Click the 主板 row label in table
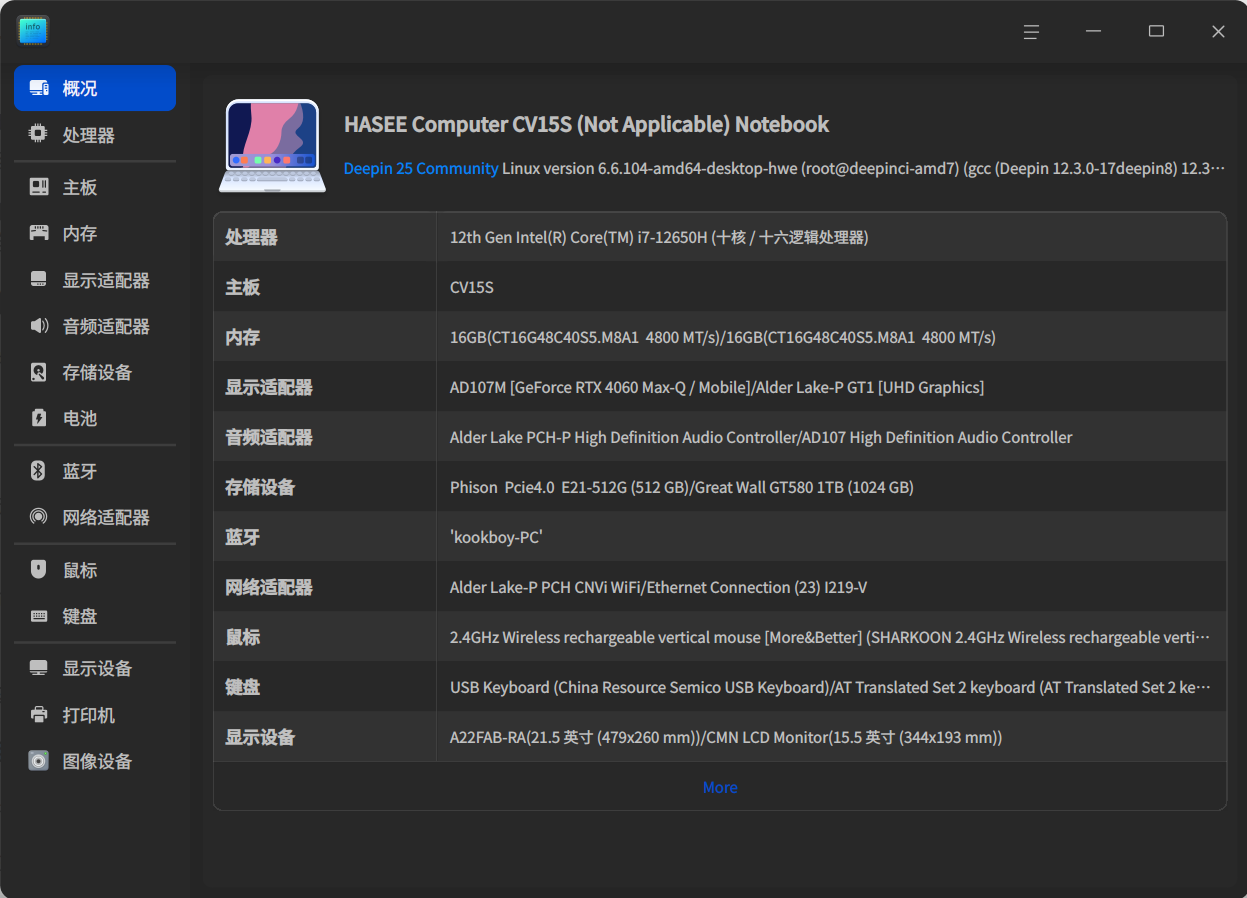Viewport: 1247px width, 898px height. pos(243,287)
